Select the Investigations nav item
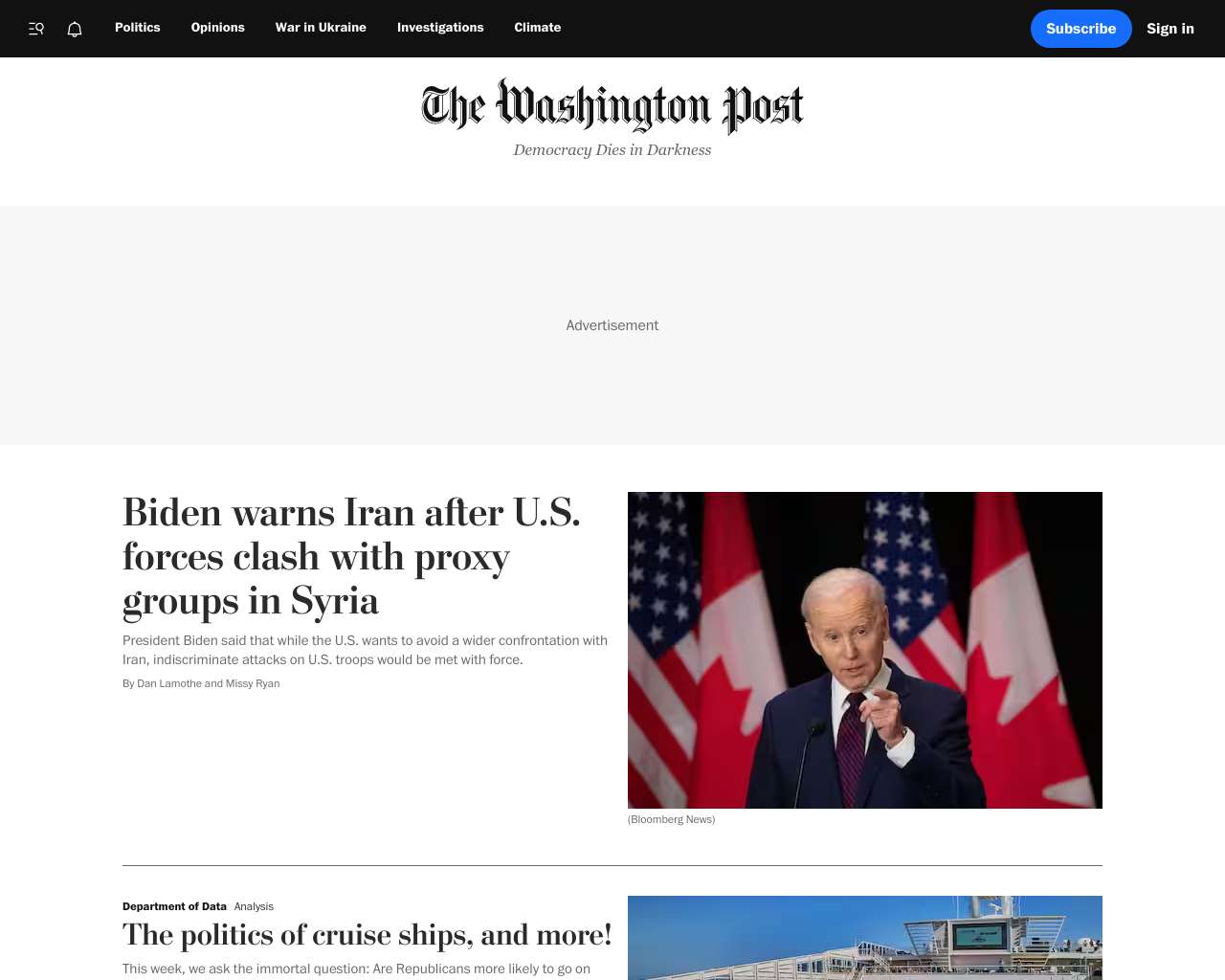 pos(440,28)
